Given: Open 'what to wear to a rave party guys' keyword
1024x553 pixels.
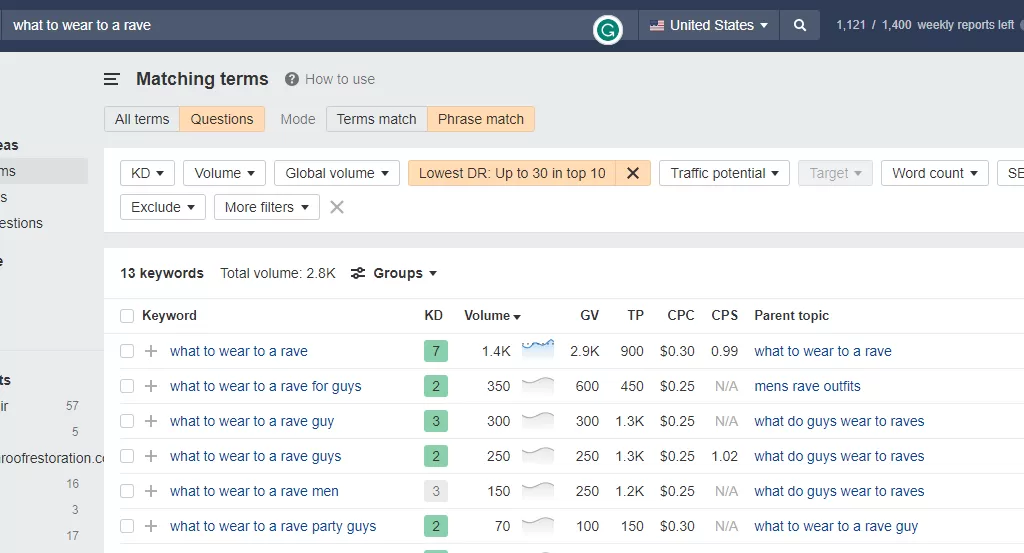Looking at the screenshot, I should 273,526.
